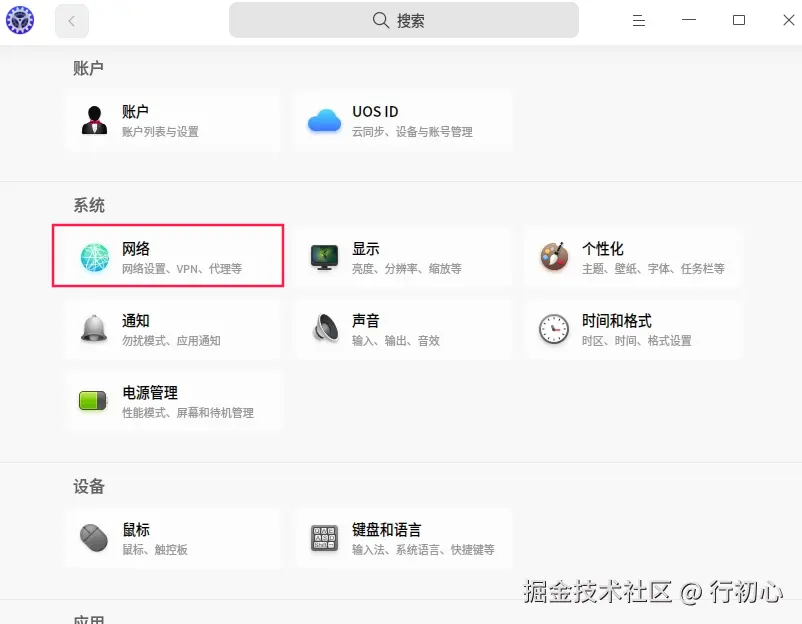The height and width of the screenshot is (624, 802).
Task: Open the 声音 speaker icon
Action: 325,328
